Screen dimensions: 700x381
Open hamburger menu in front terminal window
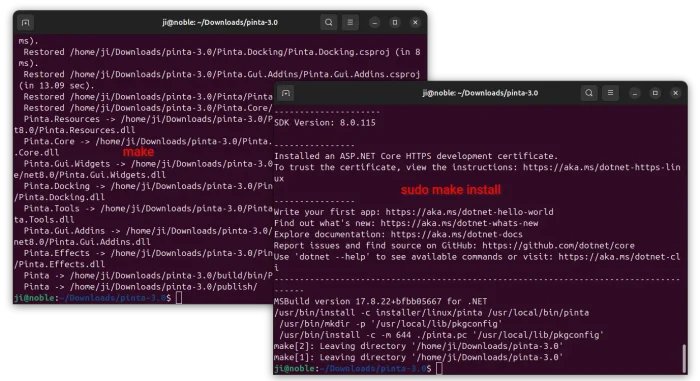click(610, 93)
